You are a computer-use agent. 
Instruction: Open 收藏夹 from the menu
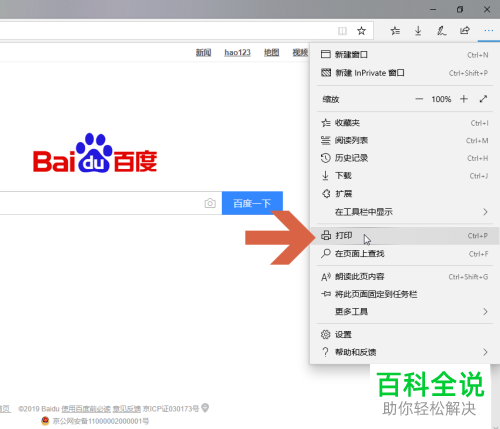pyautogui.click(x=404, y=123)
